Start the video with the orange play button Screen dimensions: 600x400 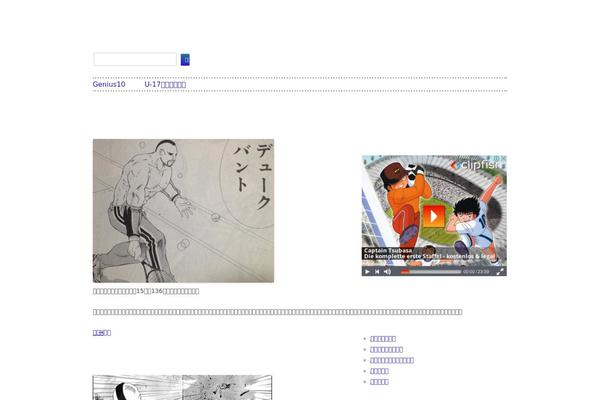434,216
